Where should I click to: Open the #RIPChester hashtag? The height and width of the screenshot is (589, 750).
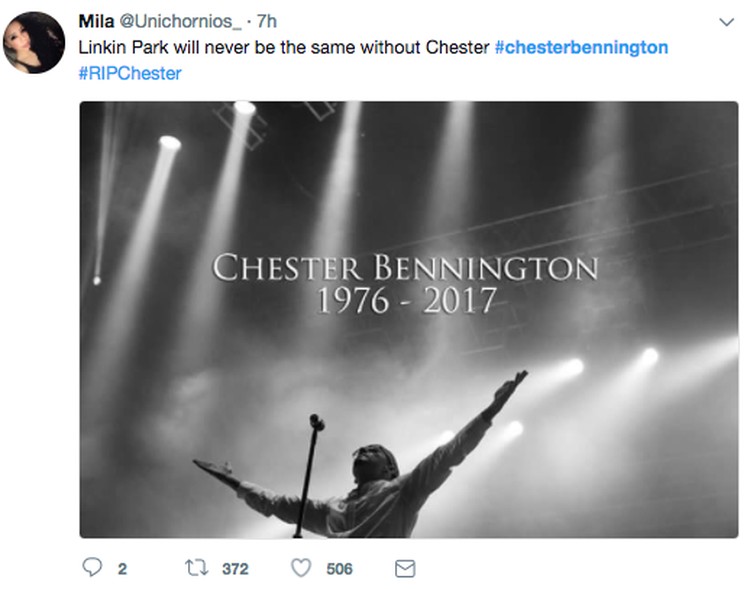[130, 73]
